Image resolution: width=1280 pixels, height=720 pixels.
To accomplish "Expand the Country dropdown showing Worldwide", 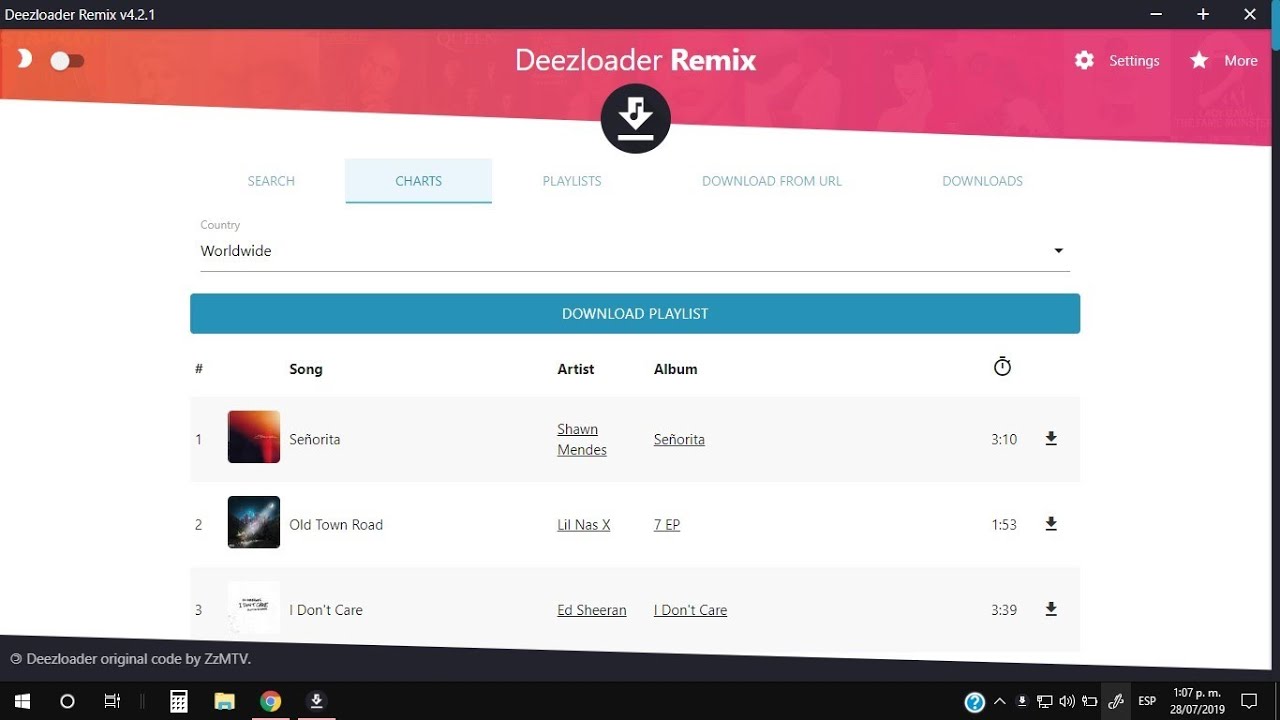I will point(635,251).
